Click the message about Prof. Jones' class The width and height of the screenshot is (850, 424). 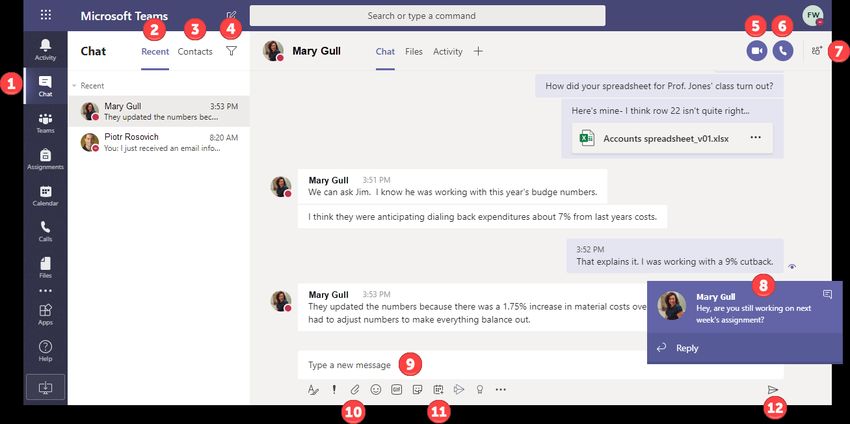click(x=659, y=86)
